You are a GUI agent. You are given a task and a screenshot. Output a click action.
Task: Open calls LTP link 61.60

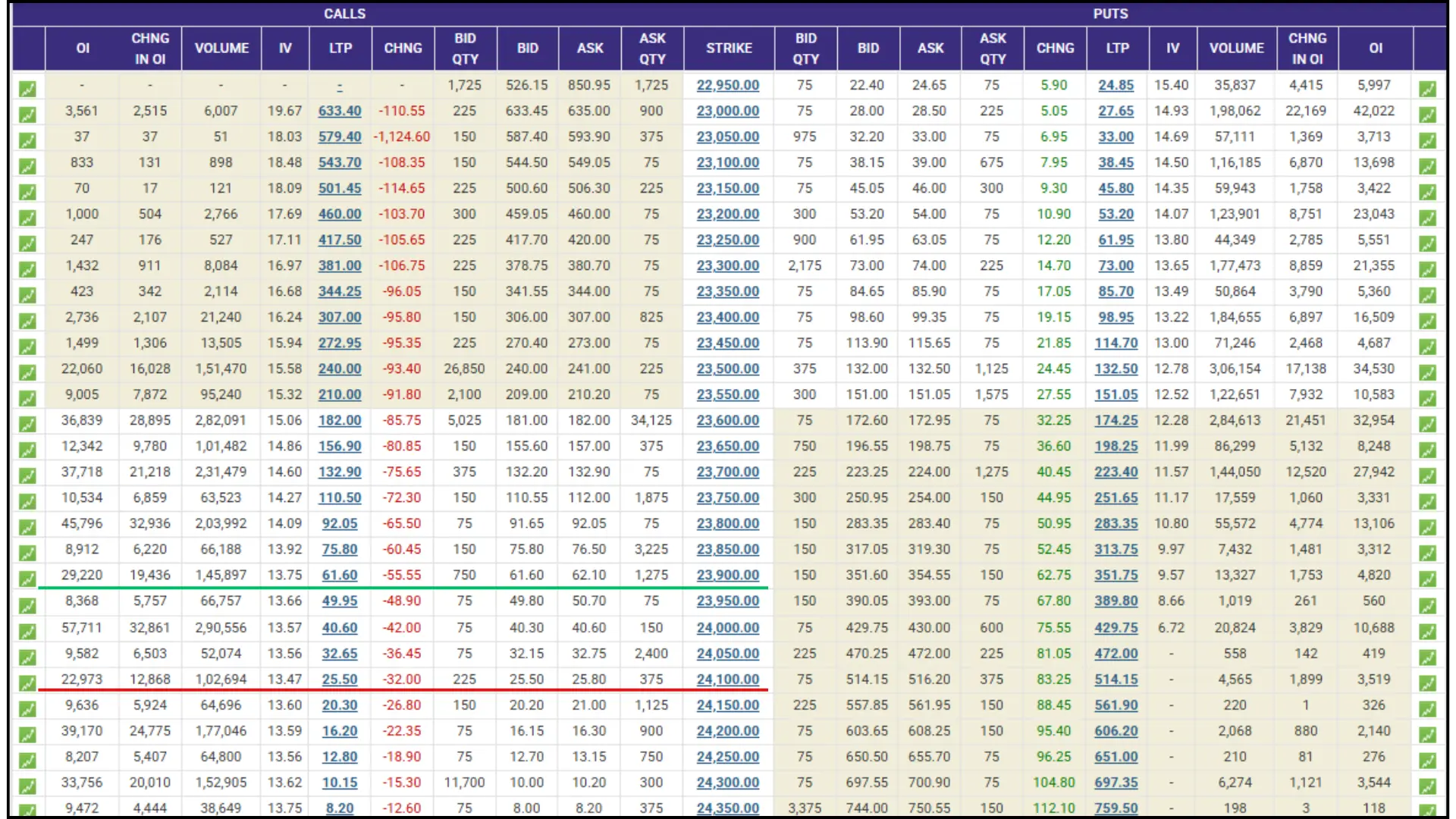[x=340, y=575]
